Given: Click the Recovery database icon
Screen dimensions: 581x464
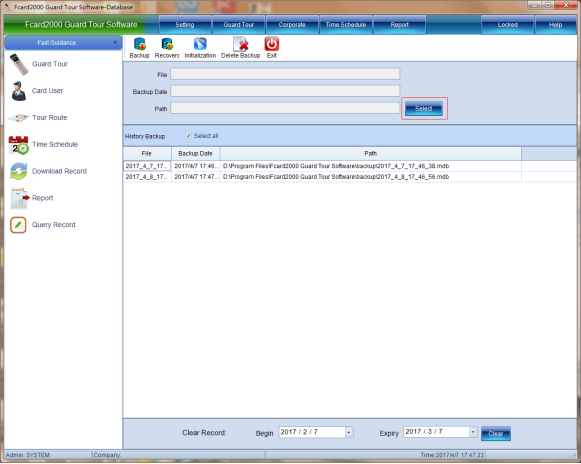Looking at the screenshot, I should click(x=167, y=44).
